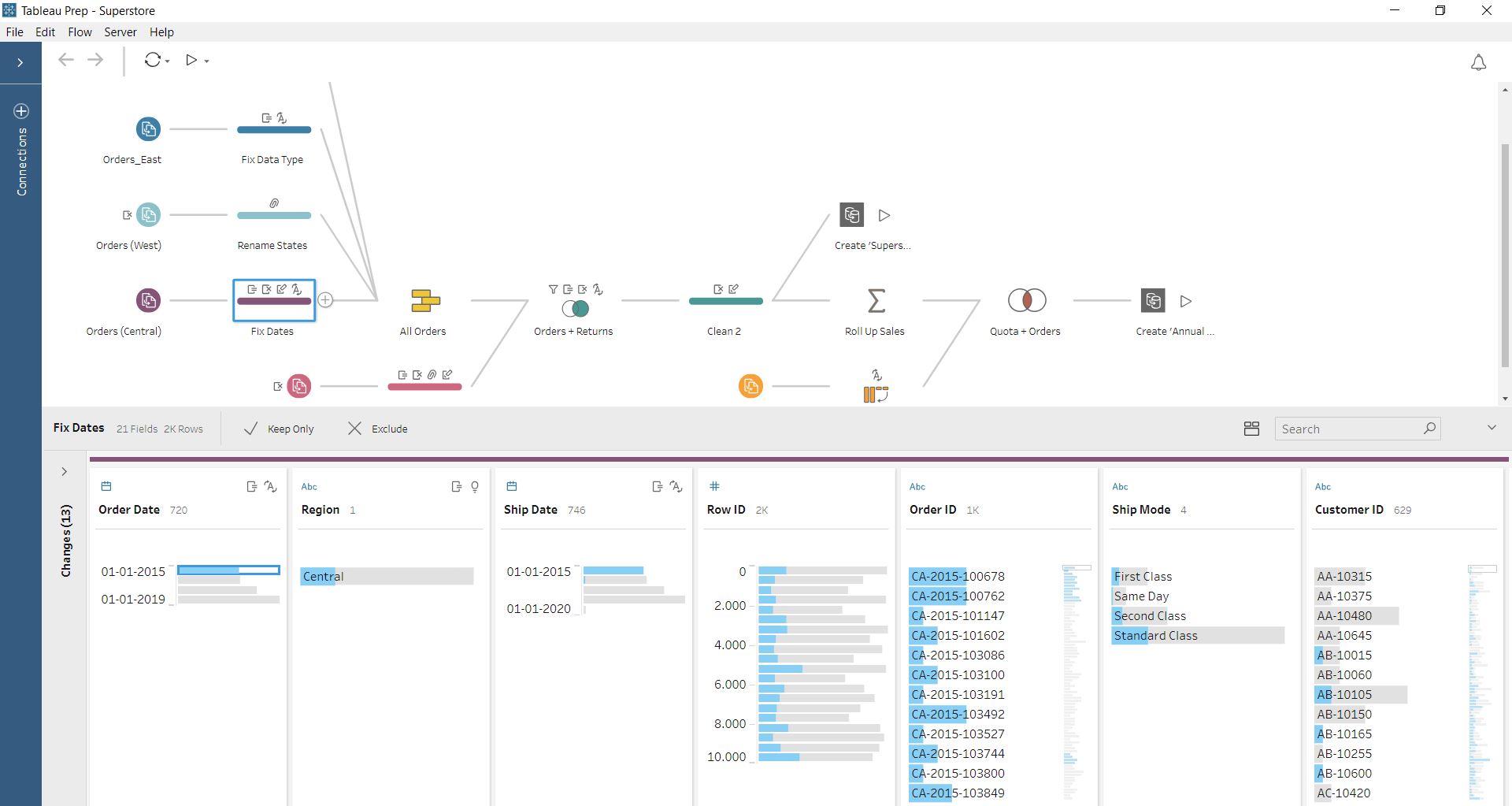
Task: Run the Create 'Supers...' output
Action: 884,215
